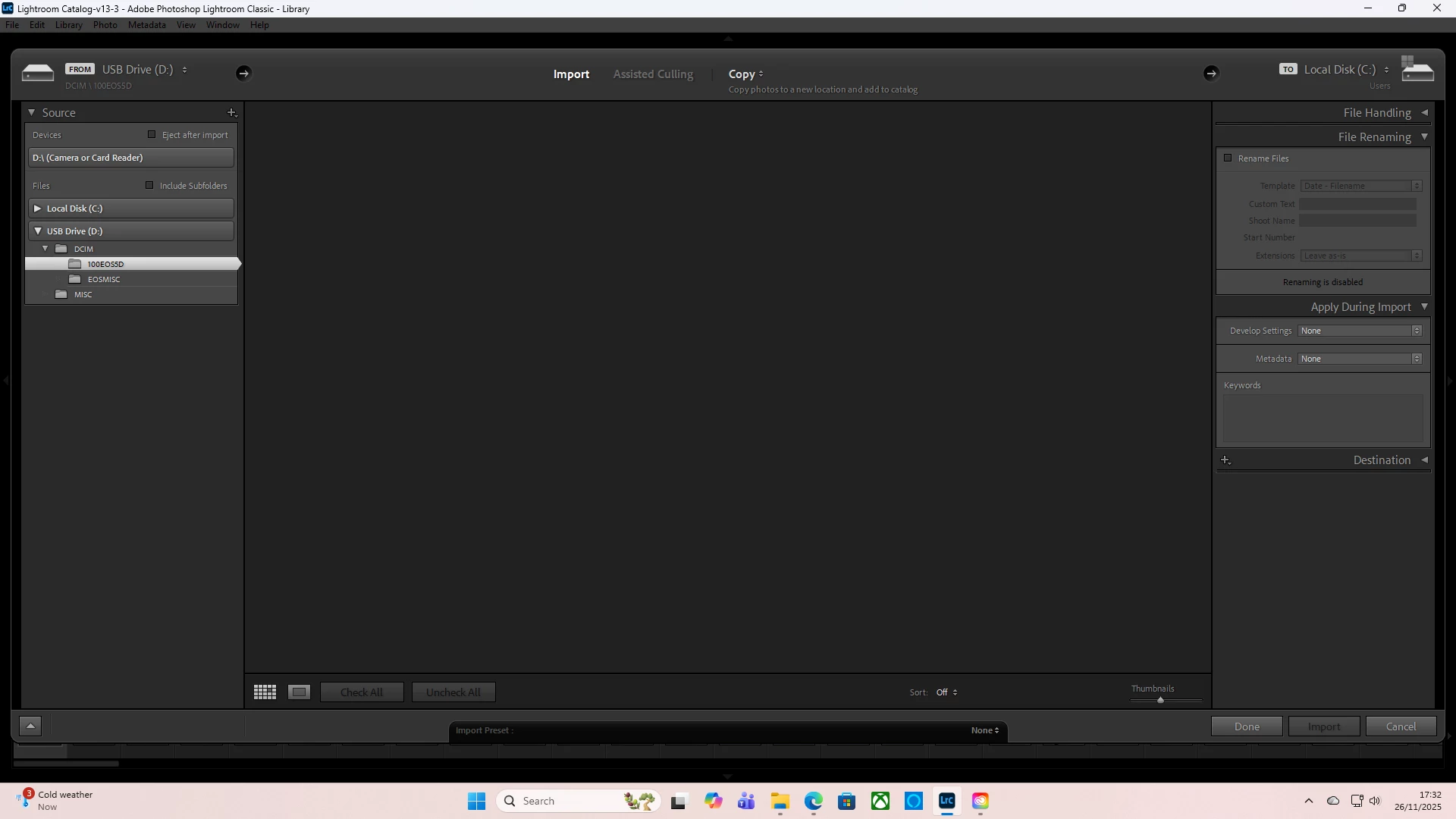
Task: Click the arrow circle icon before the TO destination
Action: [1211, 74]
